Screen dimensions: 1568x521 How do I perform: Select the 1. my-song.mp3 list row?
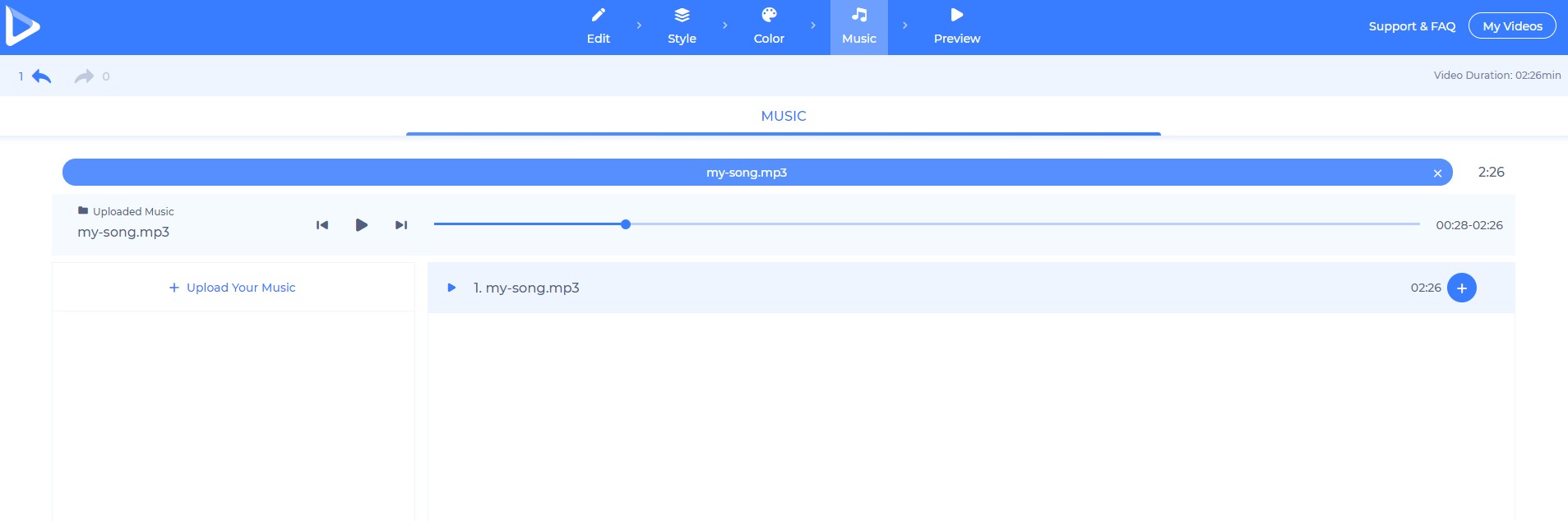point(904,288)
